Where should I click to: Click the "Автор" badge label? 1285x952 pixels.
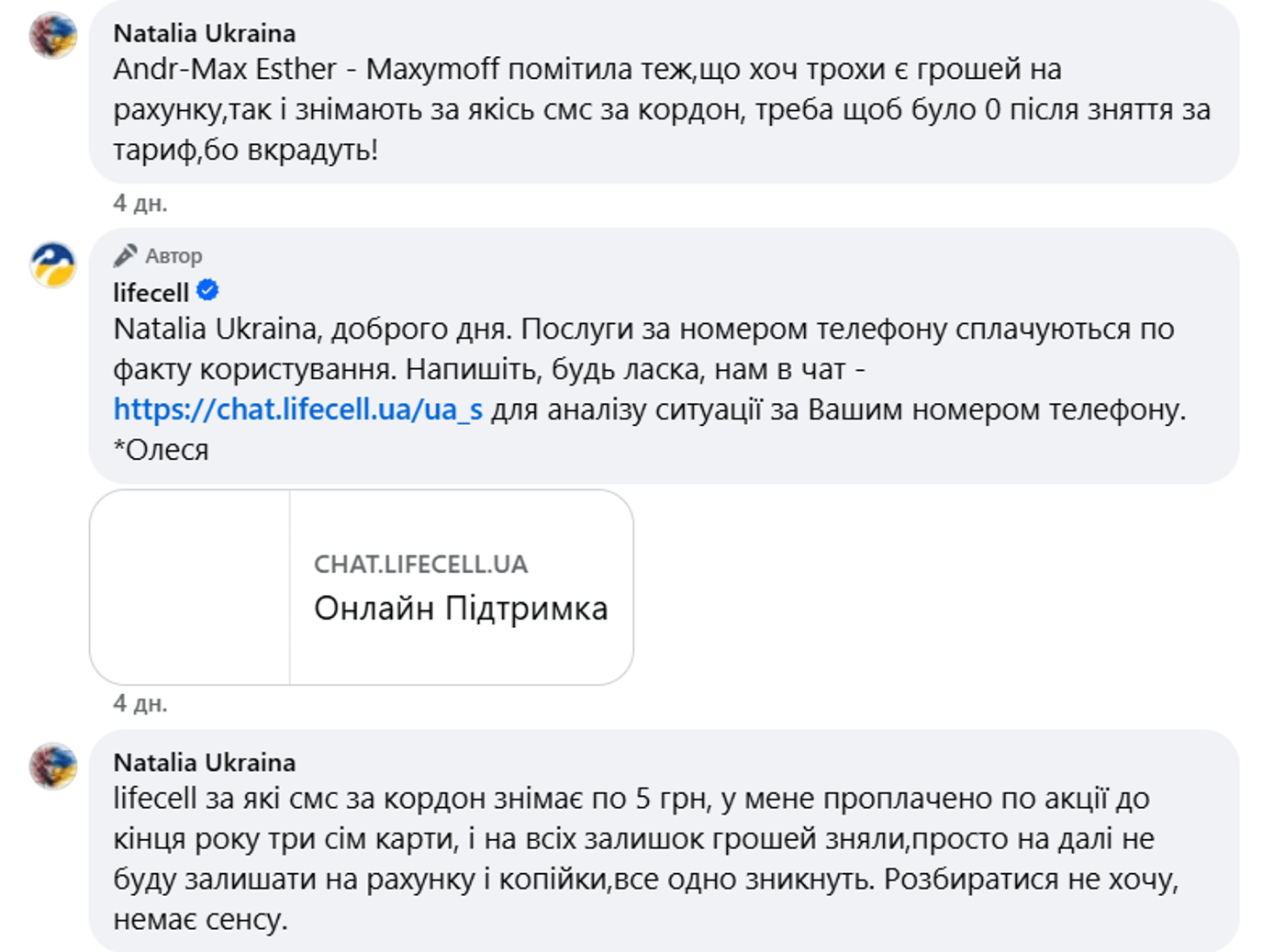tap(173, 256)
